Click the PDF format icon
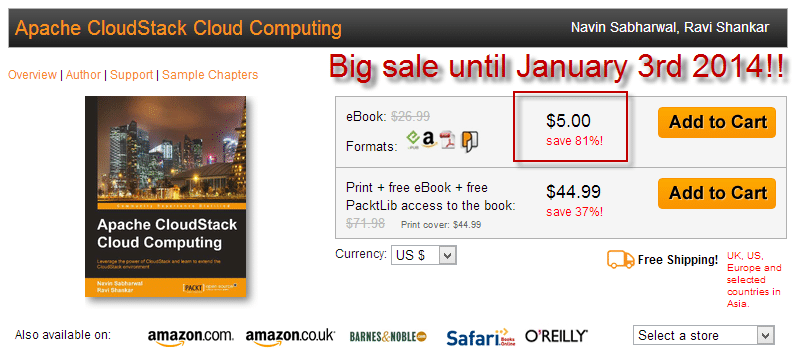The image size is (795, 364). click(x=448, y=140)
